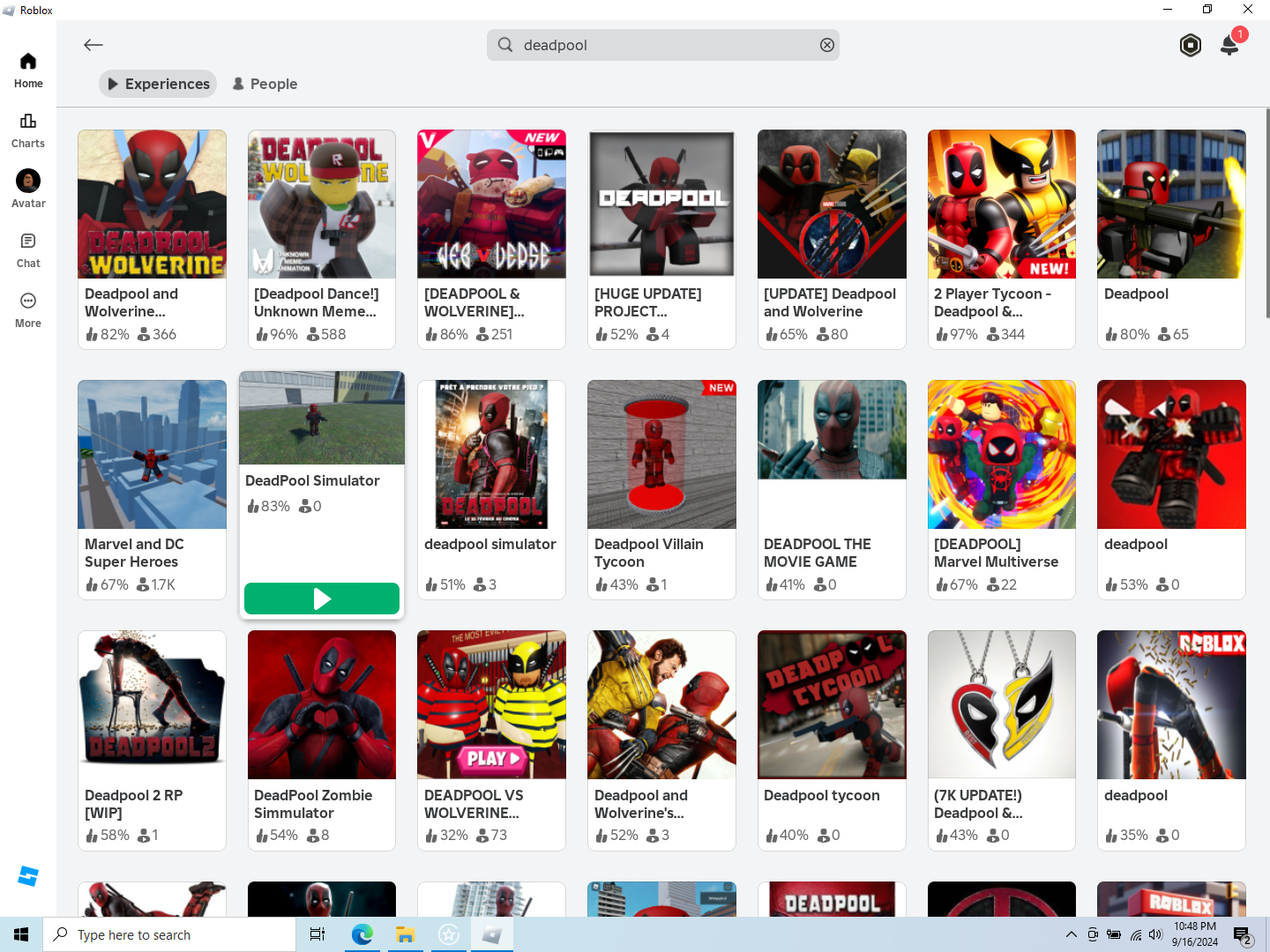The image size is (1270, 952).
Task: Play DeadPool Simulator with the green button
Action: [x=322, y=599]
